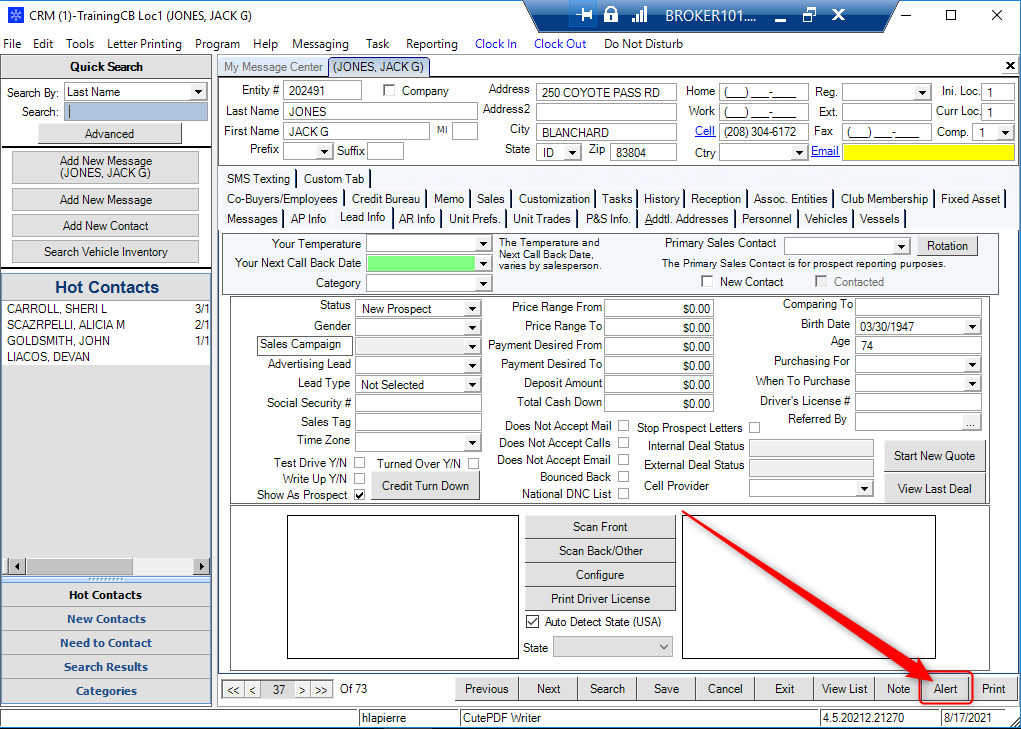Tick Does Not Accept Email
This screenshot has width=1021, height=729.
[623, 460]
